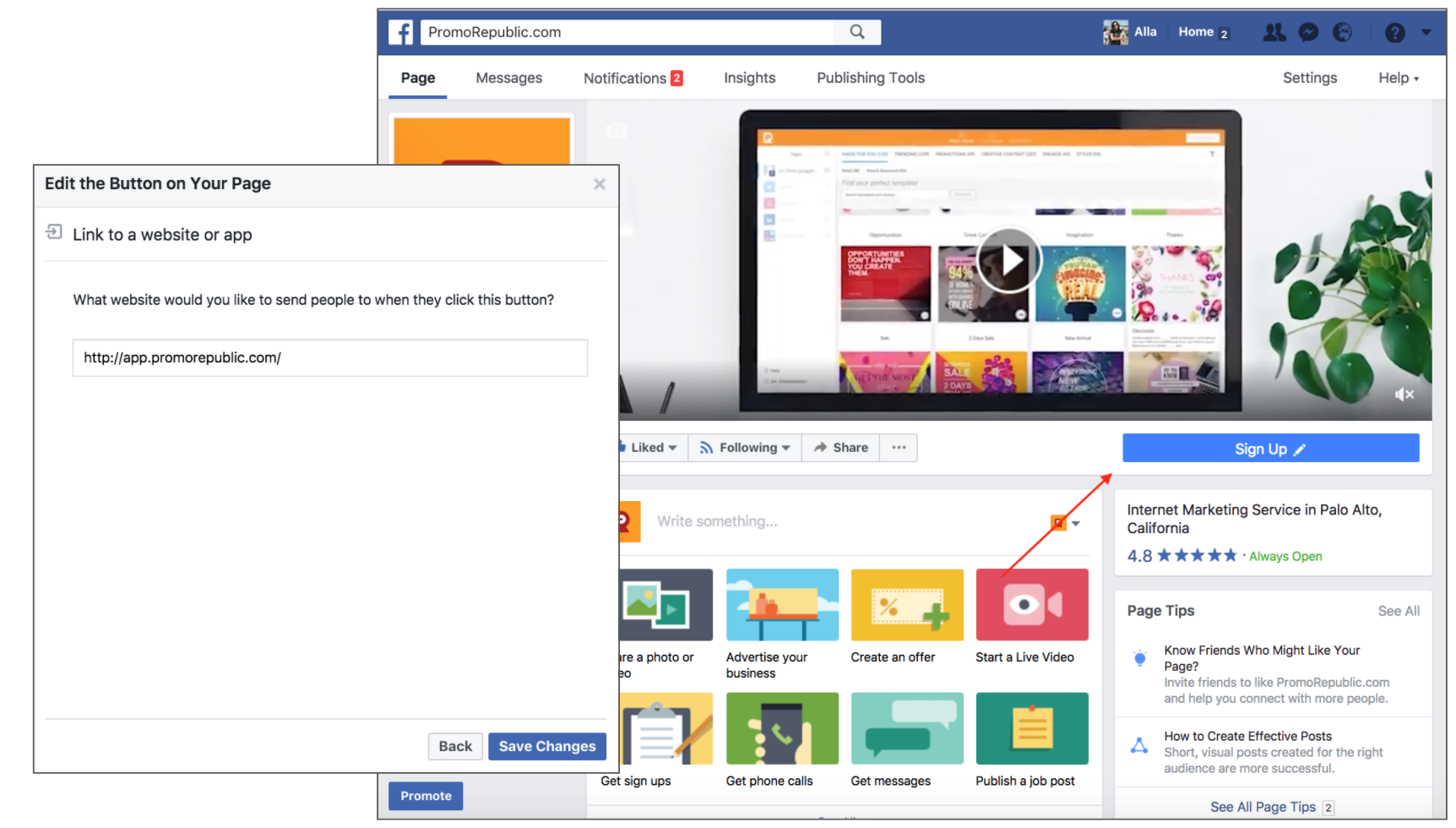Screen dimensions: 1456x828
Task: Open the Notifications tab
Action: point(633,78)
